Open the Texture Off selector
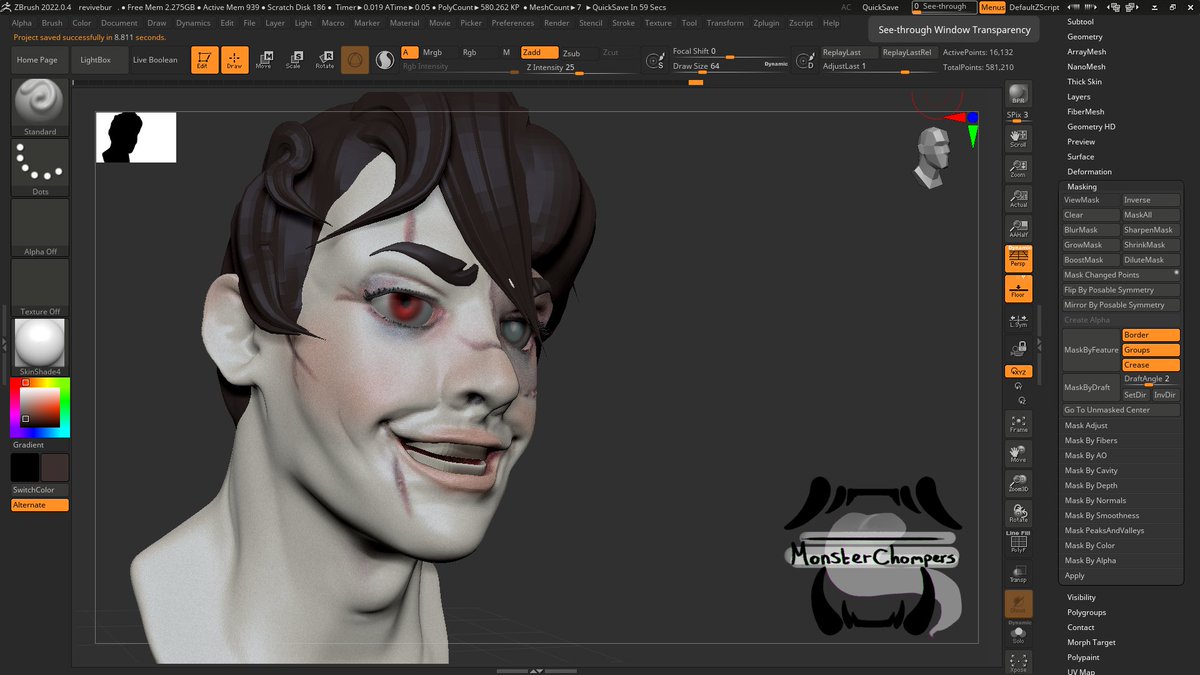The height and width of the screenshot is (675, 1200). click(x=40, y=287)
